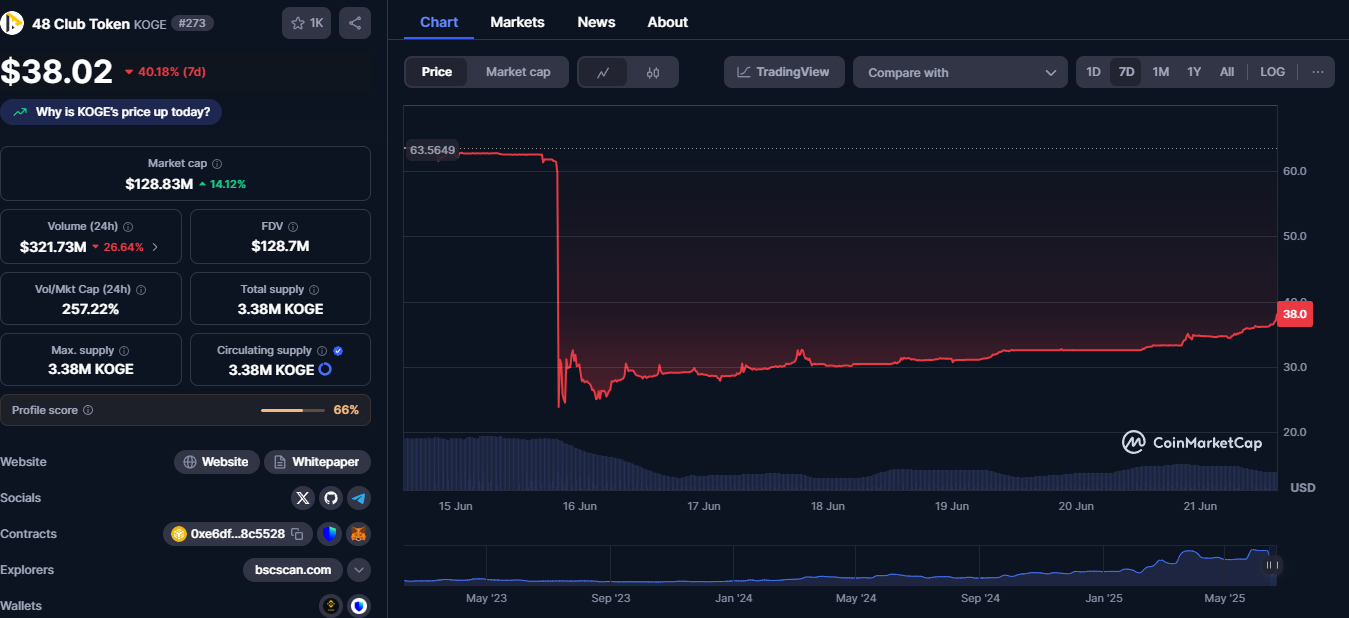Screen dimensions: 1349x618
Task: Select the Market cap chart toggle
Action: coord(518,72)
